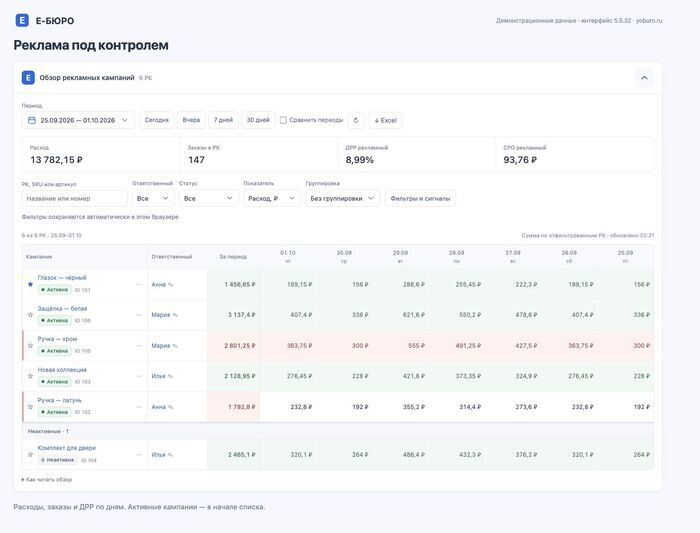Click Неактивна badge of Комплект для двери

click(57, 460)
